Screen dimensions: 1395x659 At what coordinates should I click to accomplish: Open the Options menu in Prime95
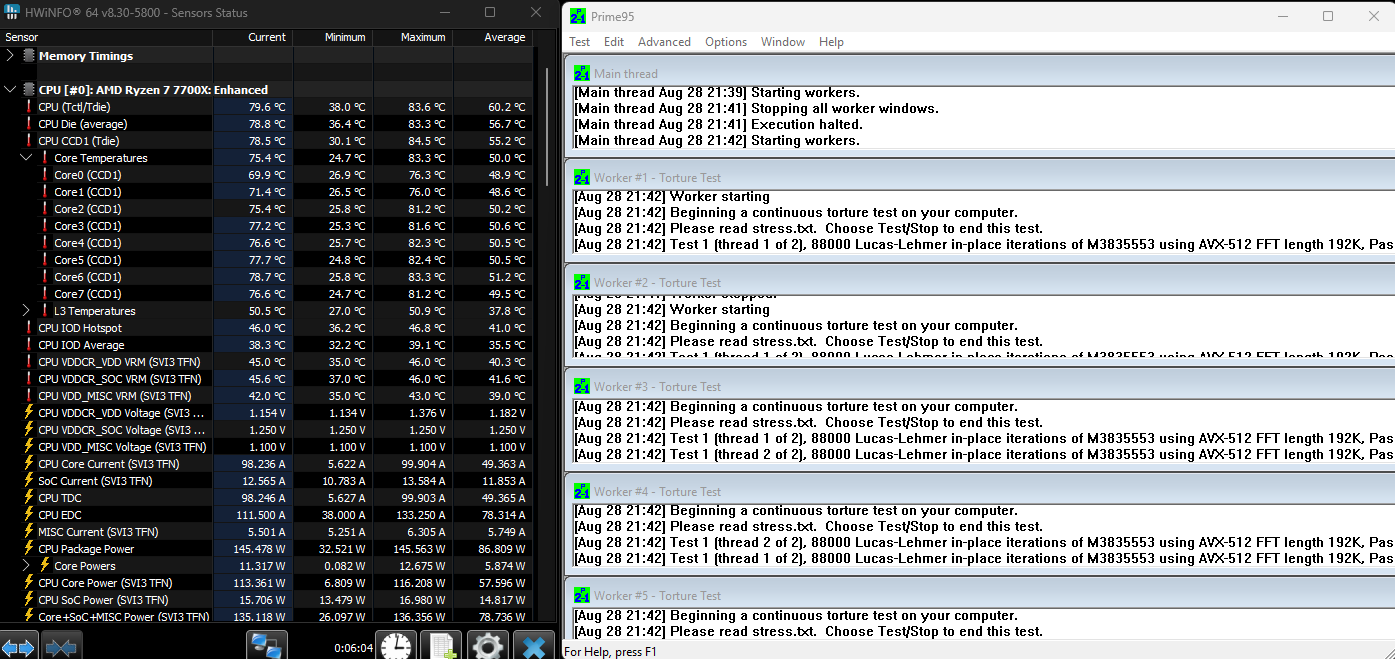[726, 42]
